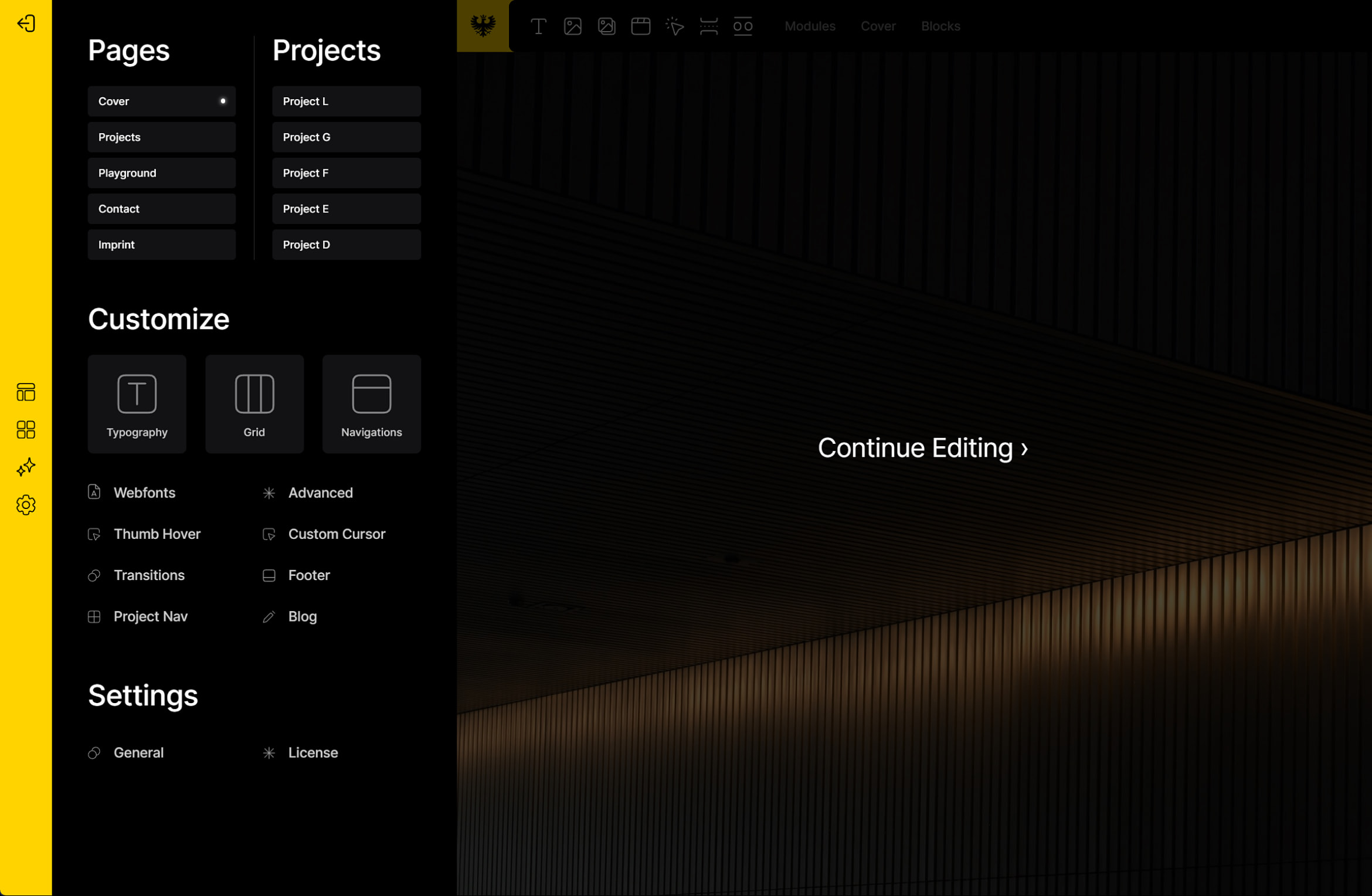Open the License settings
1372x896 pixels.
313,753
